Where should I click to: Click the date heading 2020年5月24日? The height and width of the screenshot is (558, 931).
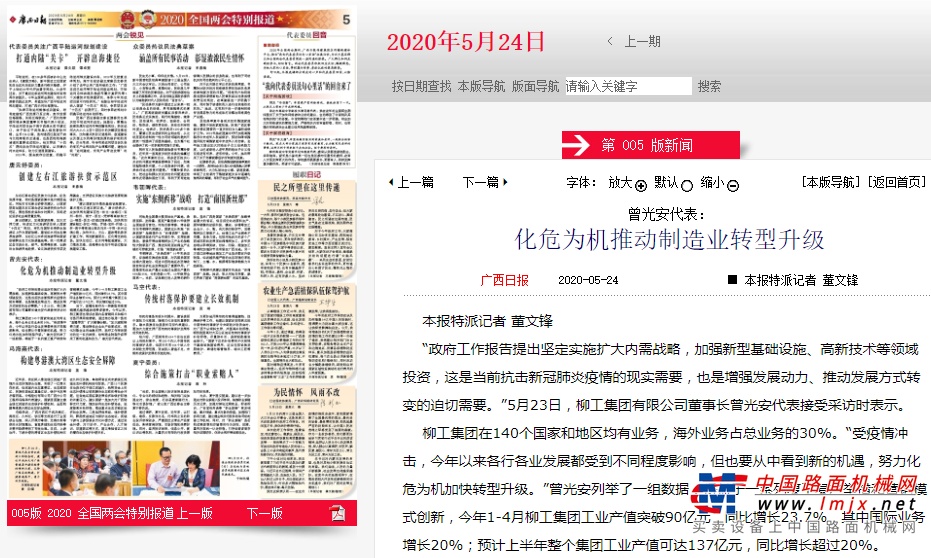tap(466, 42)
